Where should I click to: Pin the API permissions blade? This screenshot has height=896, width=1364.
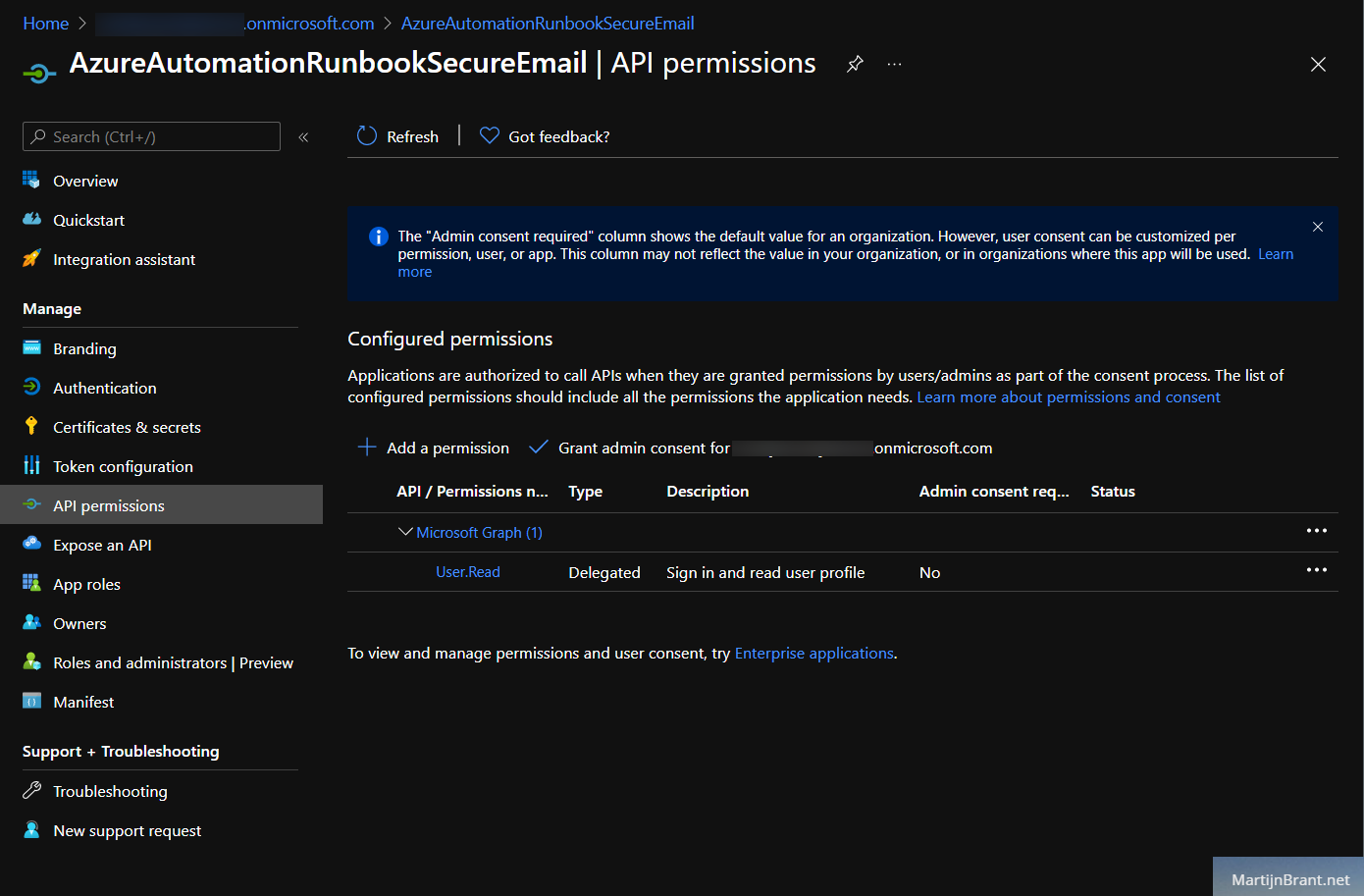(856, 64)
